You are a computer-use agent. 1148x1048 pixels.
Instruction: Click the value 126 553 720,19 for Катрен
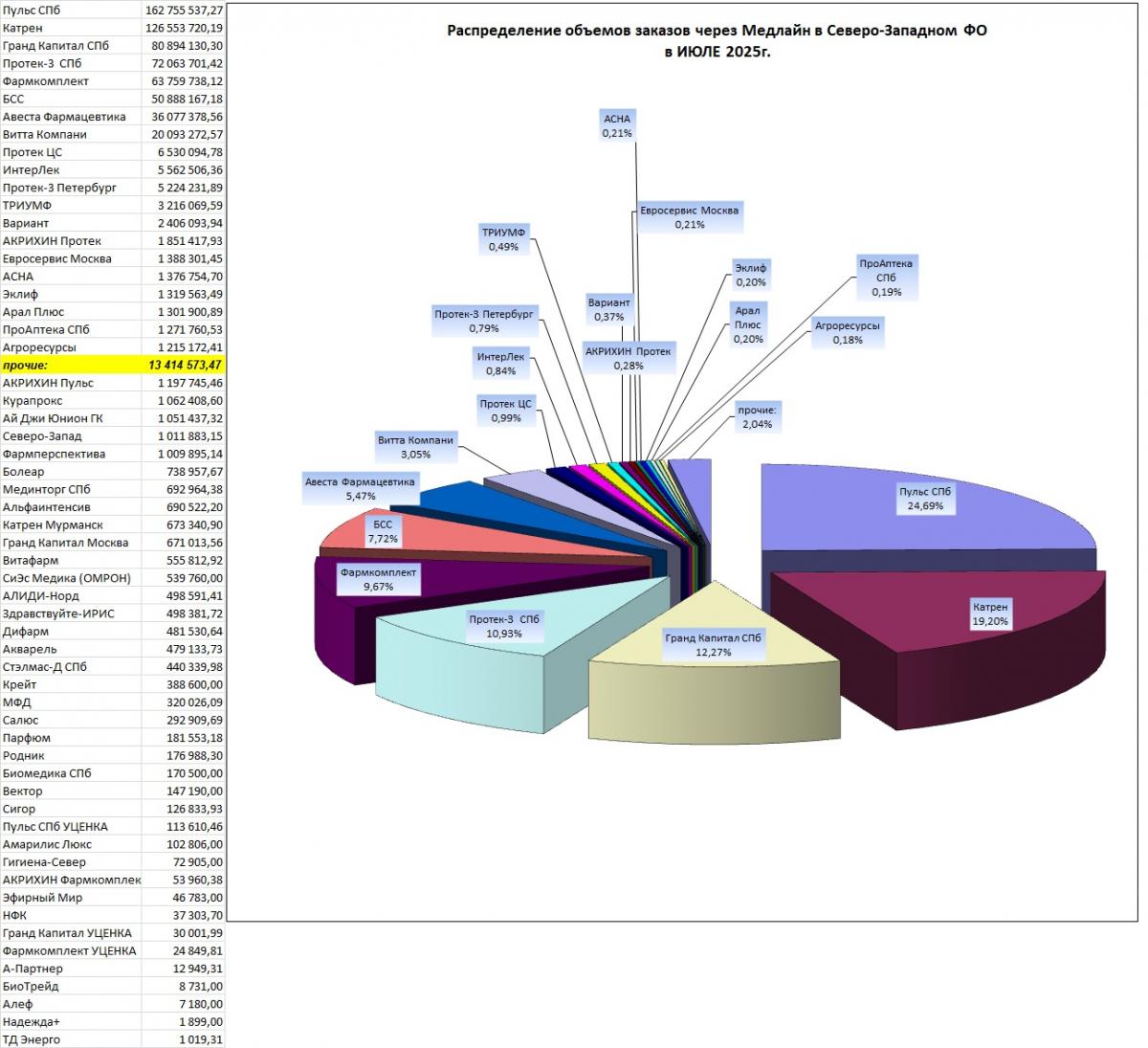184,28
